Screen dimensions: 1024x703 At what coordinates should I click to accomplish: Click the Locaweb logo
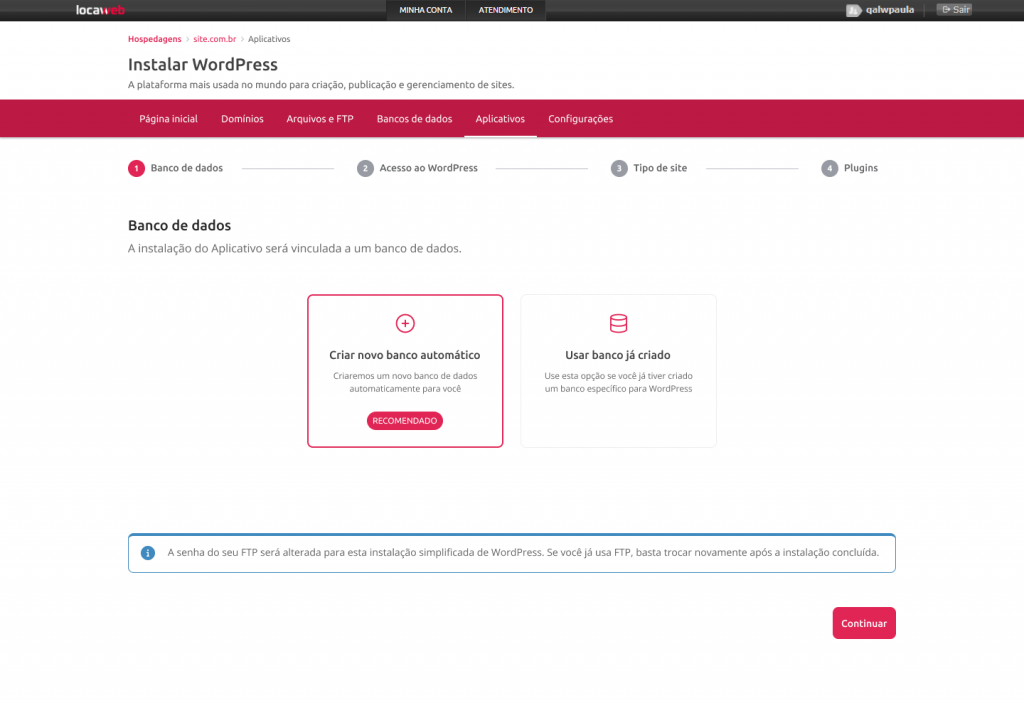coord(100,10)
